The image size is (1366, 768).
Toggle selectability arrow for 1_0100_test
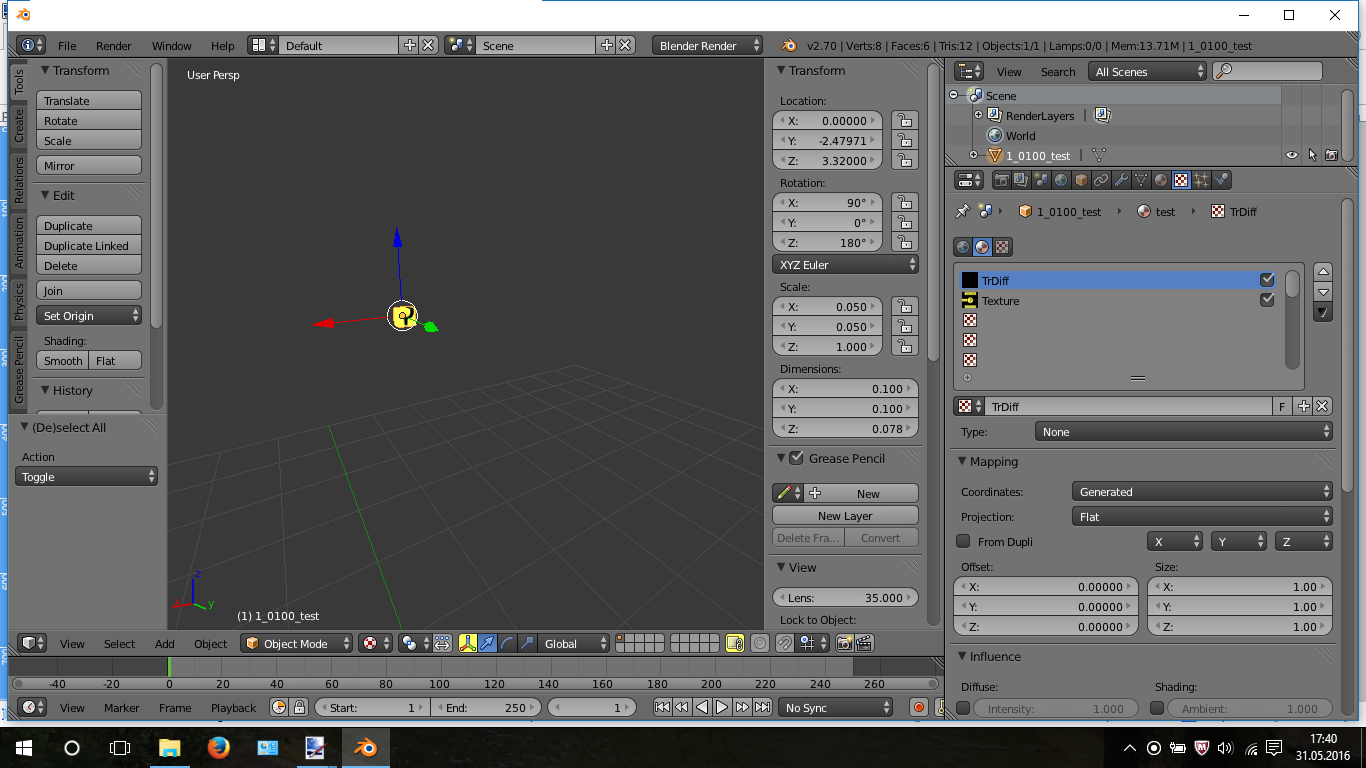pyautogui.click(x=1312, y=156)
